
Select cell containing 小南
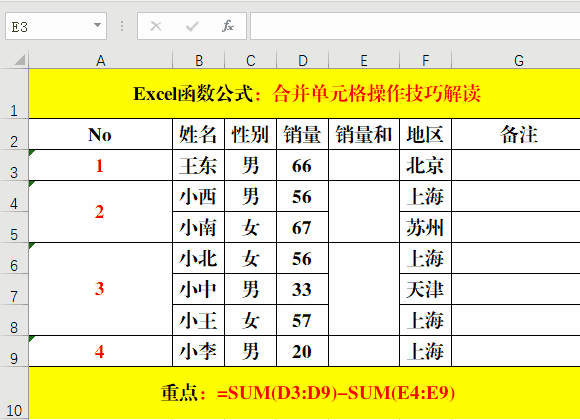[x=198, y=227]
